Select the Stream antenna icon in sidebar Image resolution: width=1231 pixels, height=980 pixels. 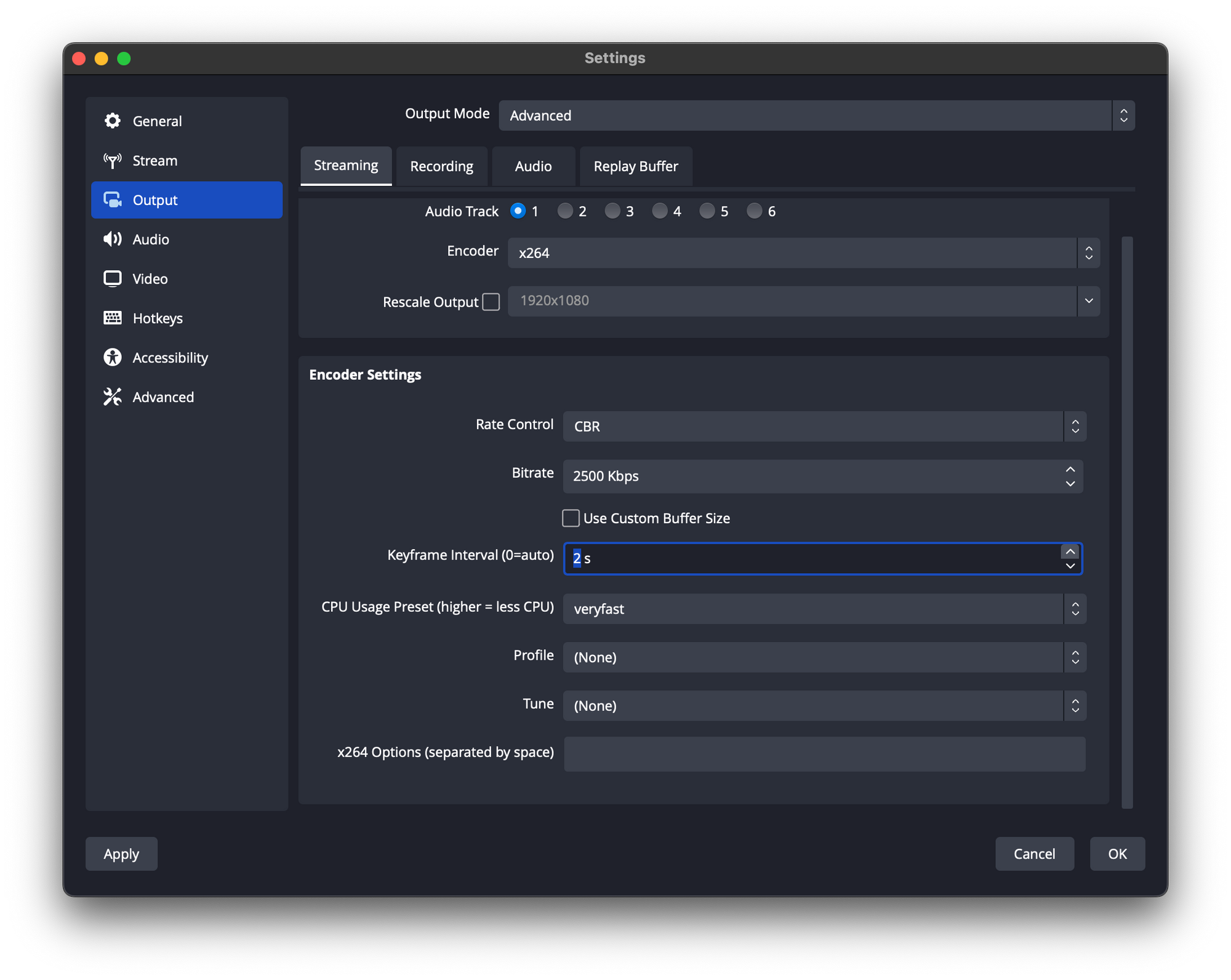point(113,160)
